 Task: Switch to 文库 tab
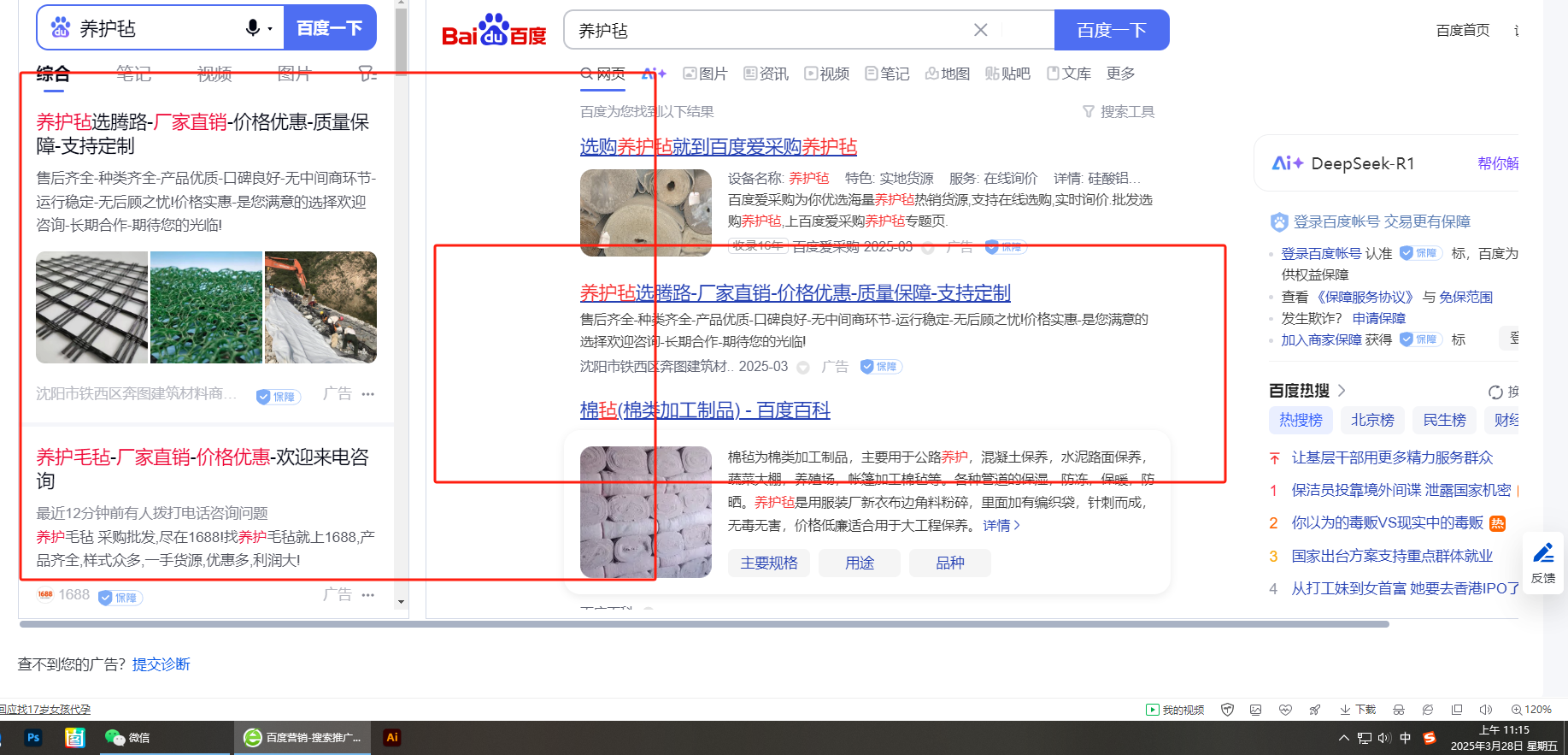tap(1069, 74)
